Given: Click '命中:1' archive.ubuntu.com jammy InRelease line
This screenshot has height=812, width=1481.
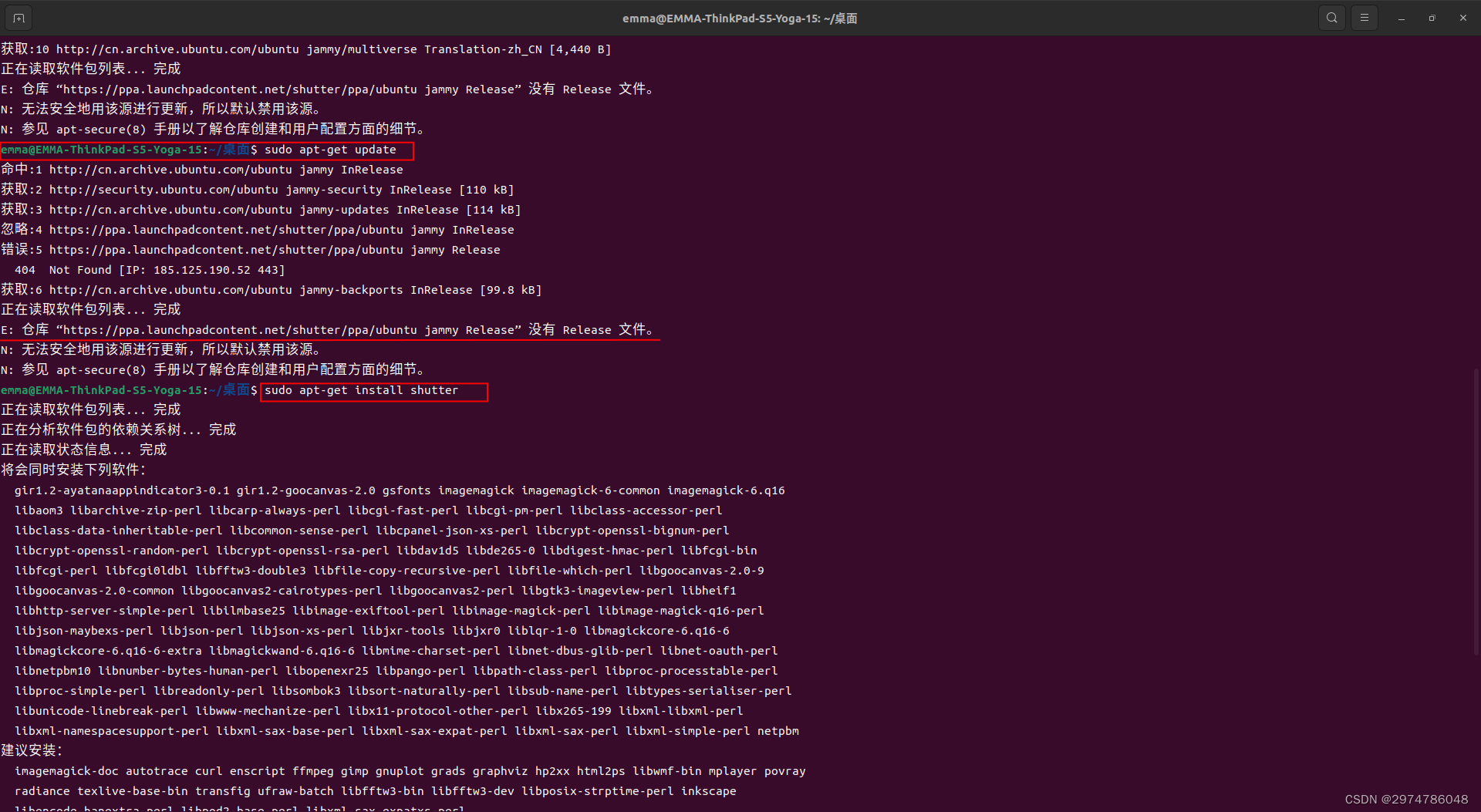Looking at the screenshot, I should [x=202, y=170].
